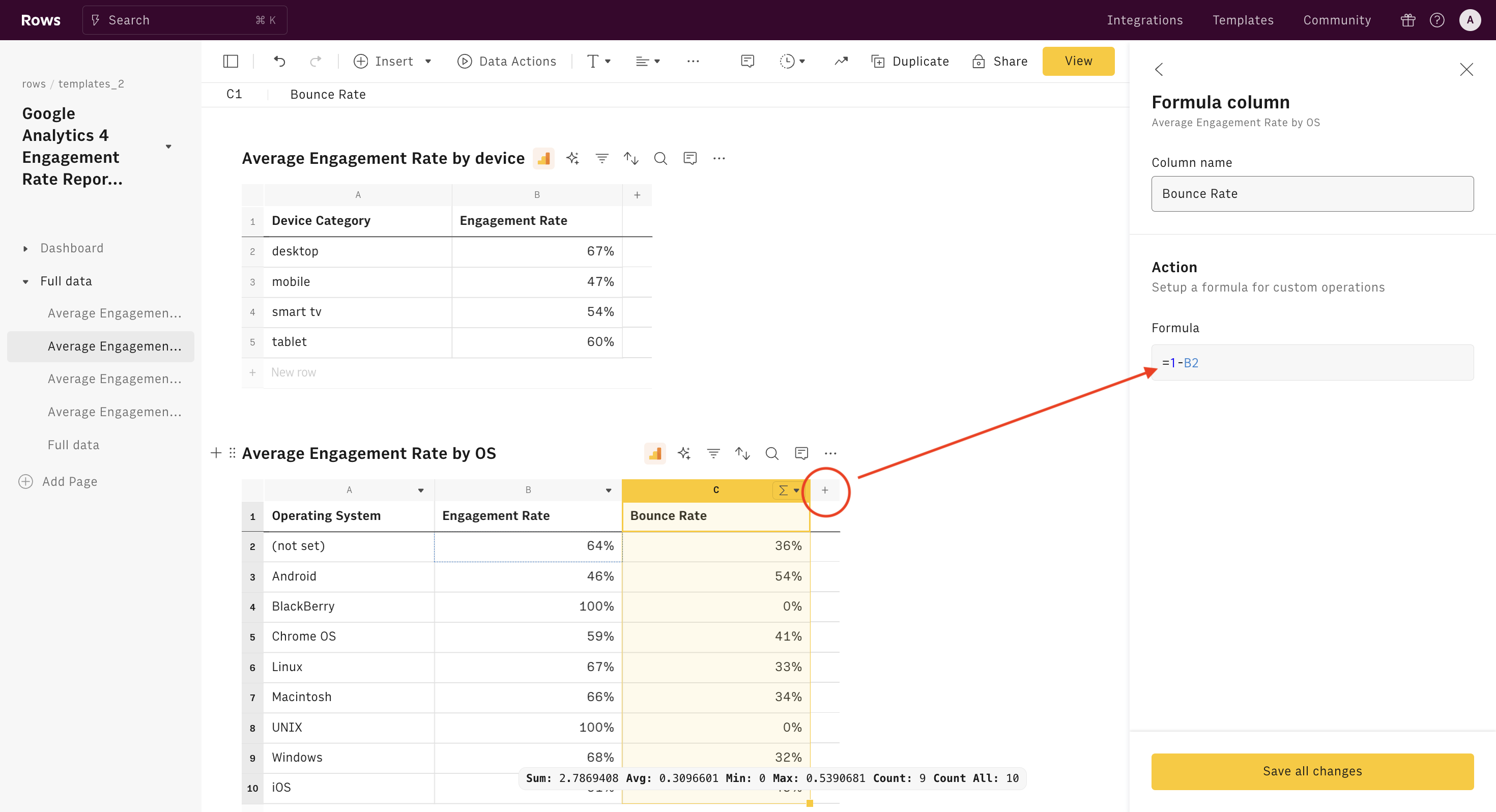This screenshot has width=1496, height=812.
Task: Click the sort icon on Average Engagement Rate by OS
Action: pos(743,453)
